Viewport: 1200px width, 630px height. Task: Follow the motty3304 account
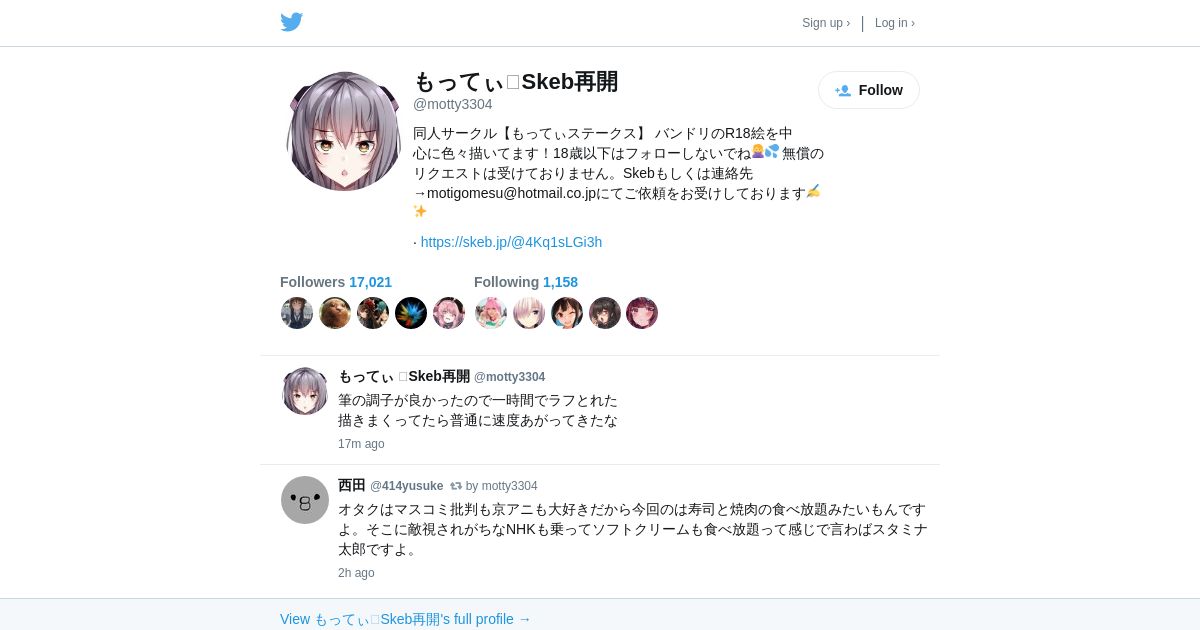click(x=869, y=90)
